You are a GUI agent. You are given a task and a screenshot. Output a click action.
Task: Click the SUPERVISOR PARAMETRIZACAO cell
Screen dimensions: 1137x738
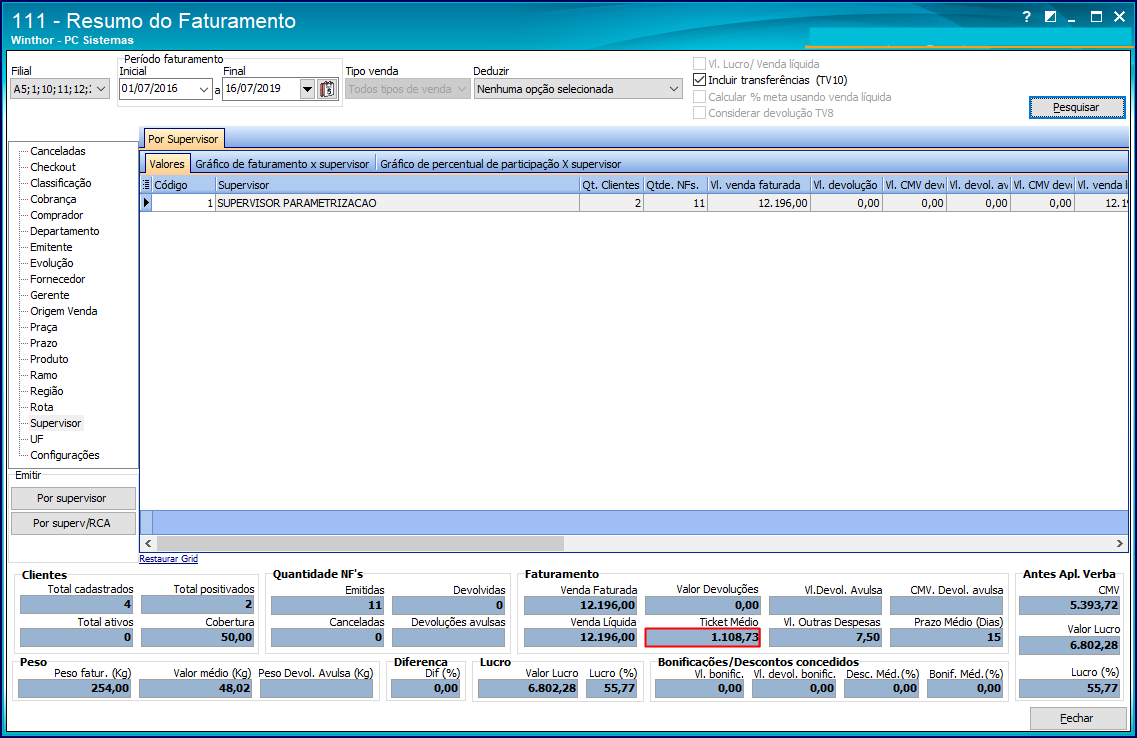[397, 203]
